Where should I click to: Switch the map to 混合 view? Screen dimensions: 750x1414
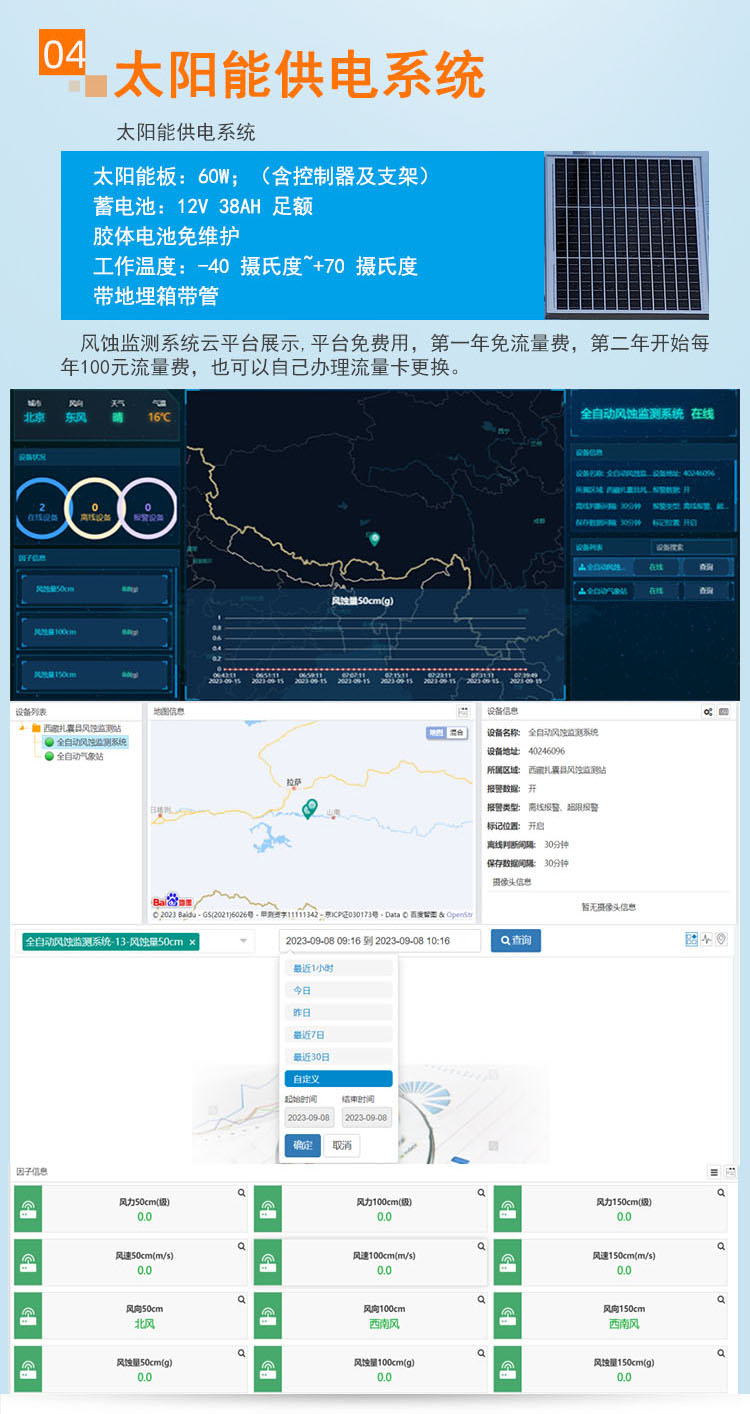pos(456,732)
